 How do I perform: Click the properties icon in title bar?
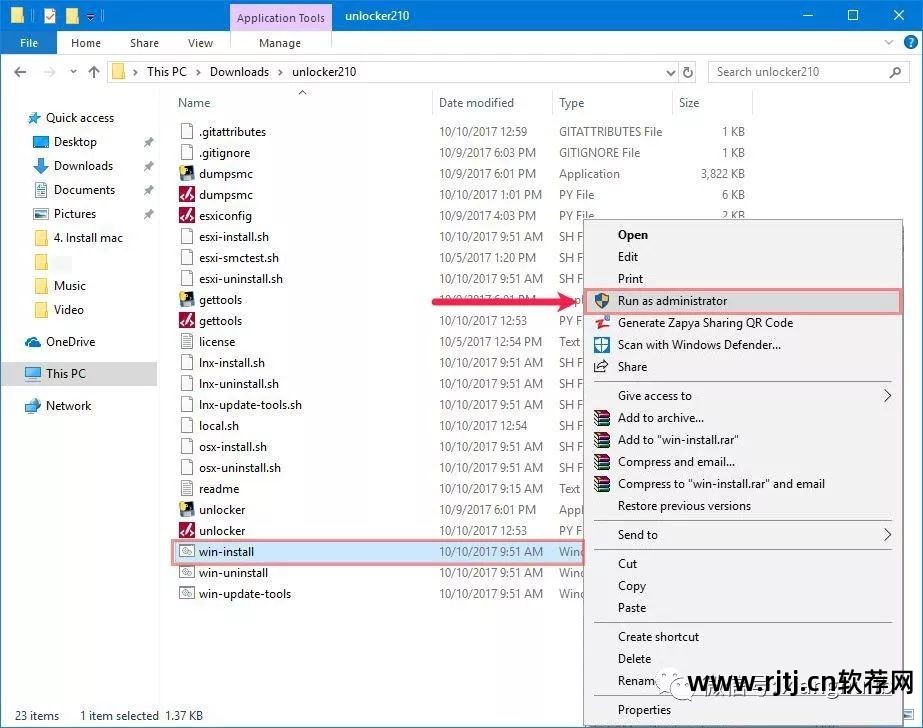[x=50, y=15]
